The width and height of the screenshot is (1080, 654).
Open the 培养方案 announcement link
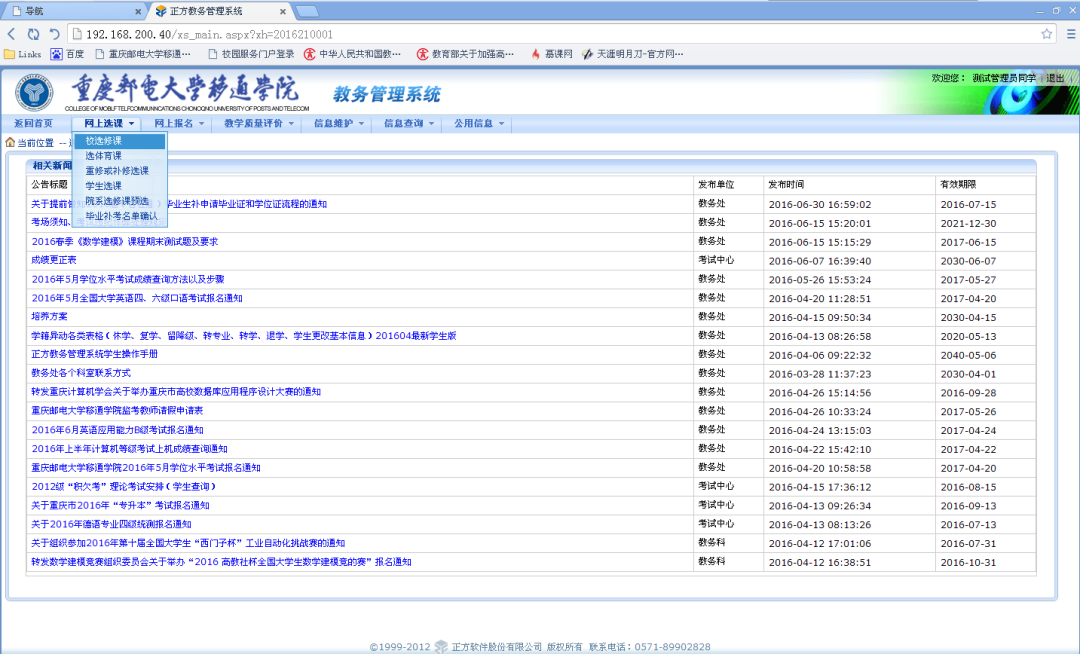pyautogui.click(x=49, y=317)
